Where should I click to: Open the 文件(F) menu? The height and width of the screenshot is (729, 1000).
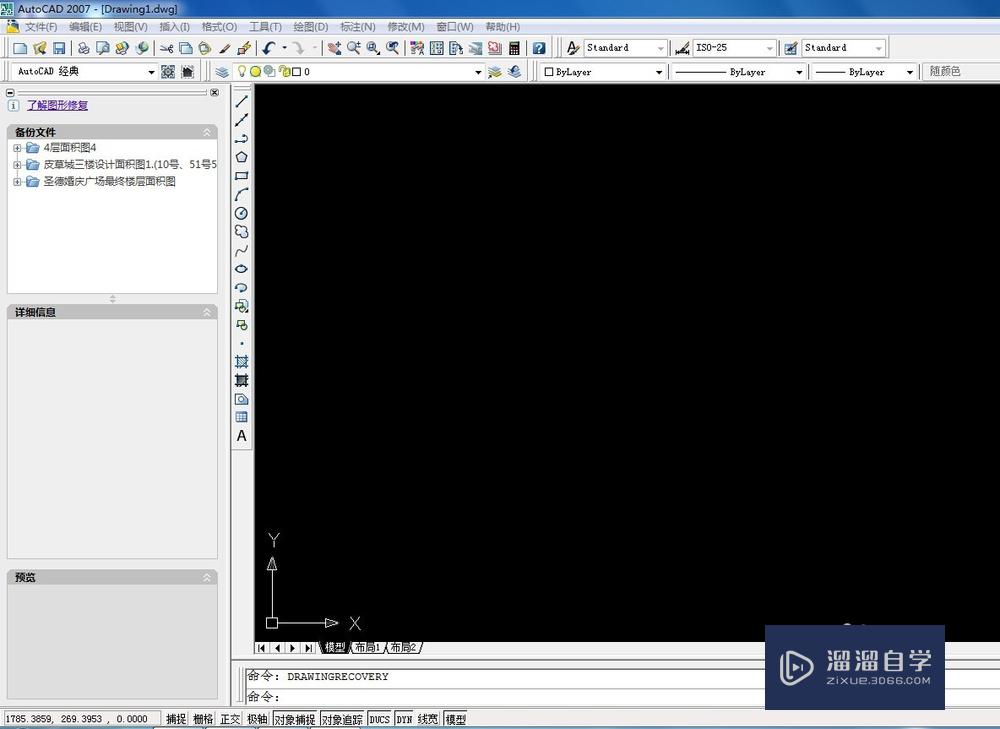41,27
